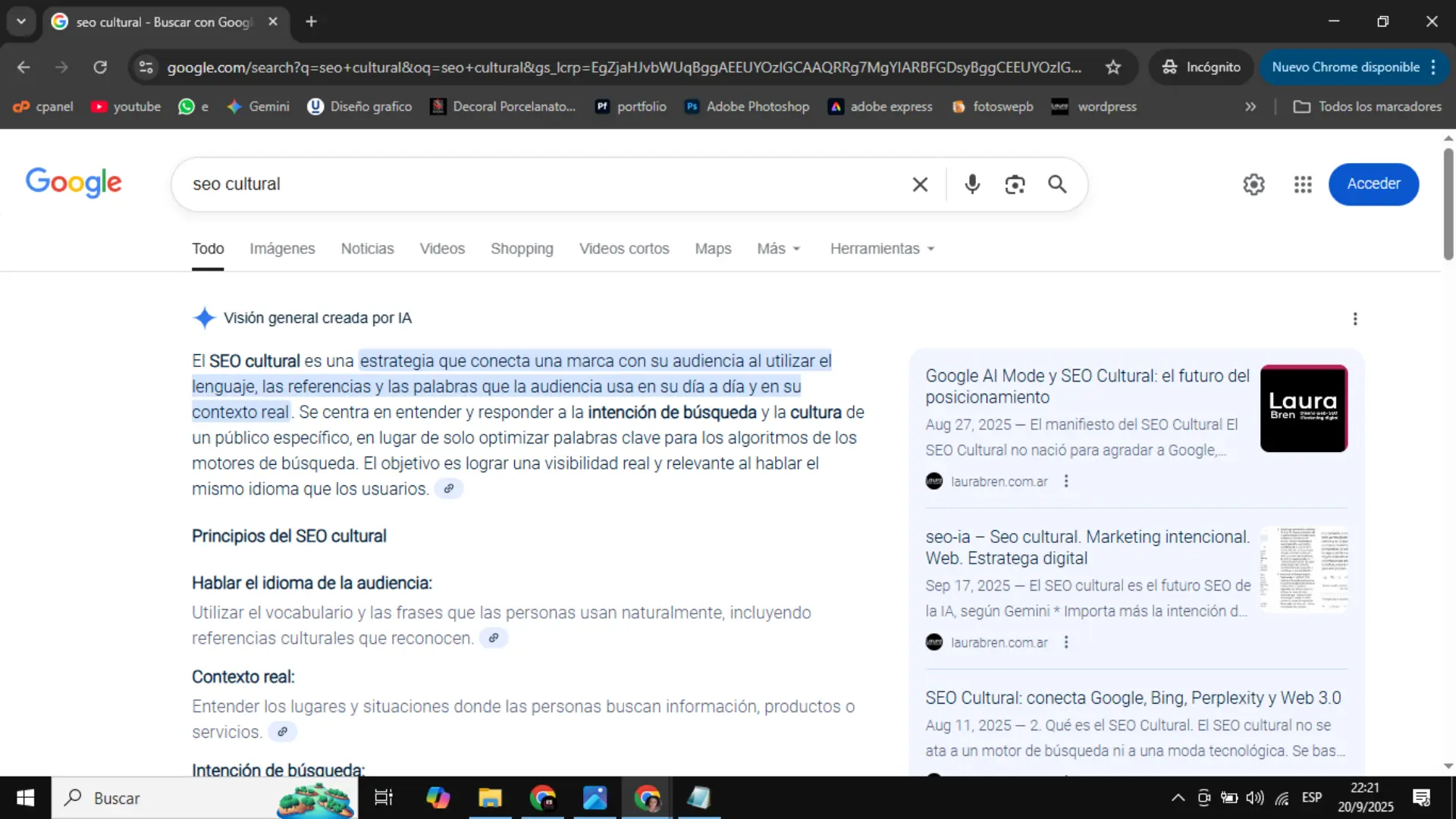The width and height of the screenshot is (1456, 819).
Task: Show more bookmarks with the chevron
Action: coord(1250,106)
